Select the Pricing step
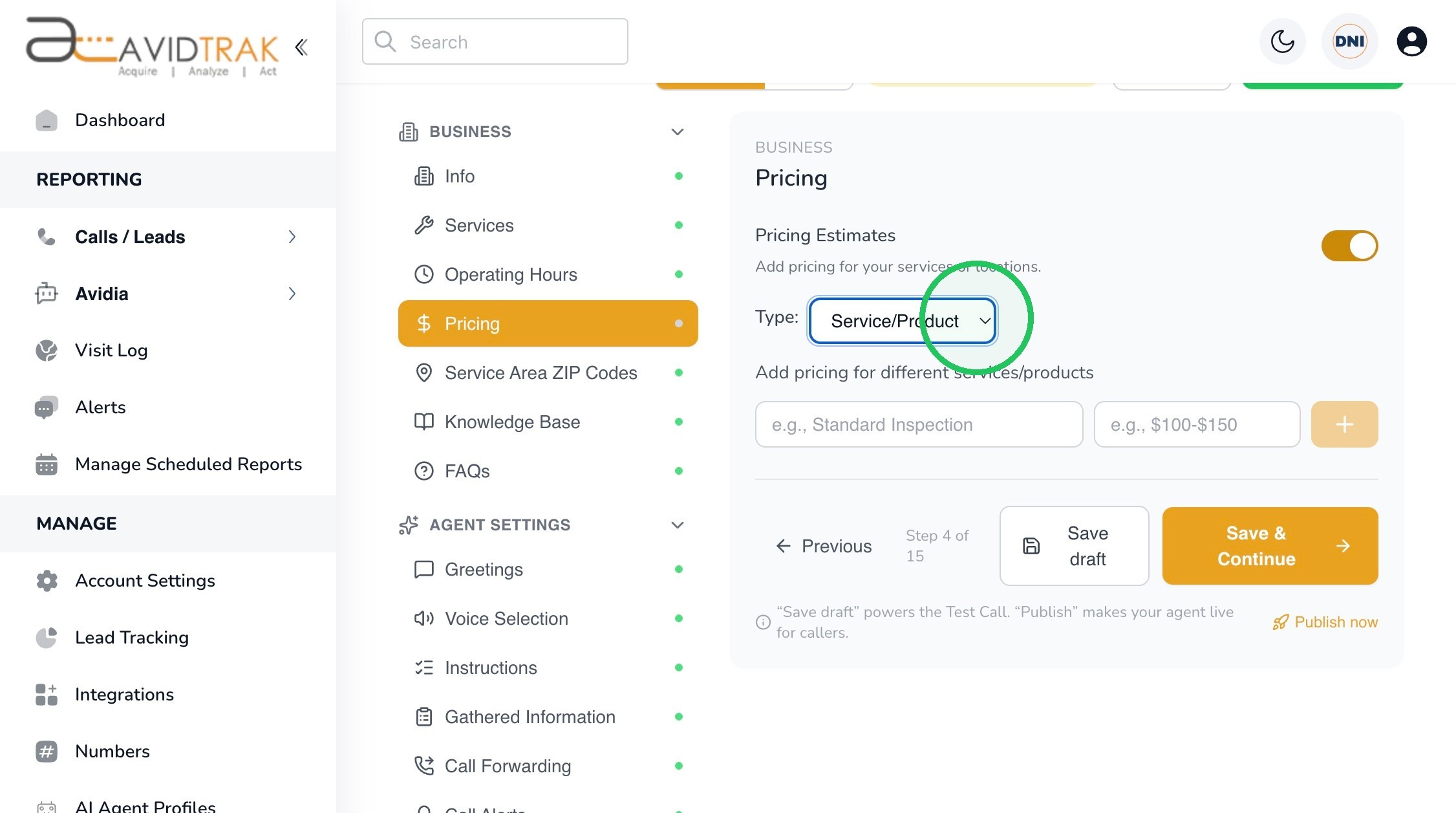Screen dimensions: 1456x813 tap(548, 323)
